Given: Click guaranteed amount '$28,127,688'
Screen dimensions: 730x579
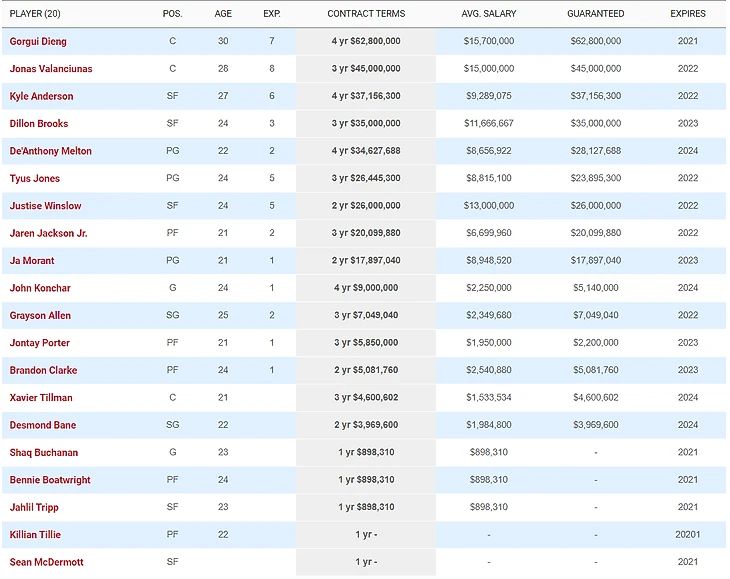Looking at the screenshot, I should pyautogui.click(x=596, y=151).
